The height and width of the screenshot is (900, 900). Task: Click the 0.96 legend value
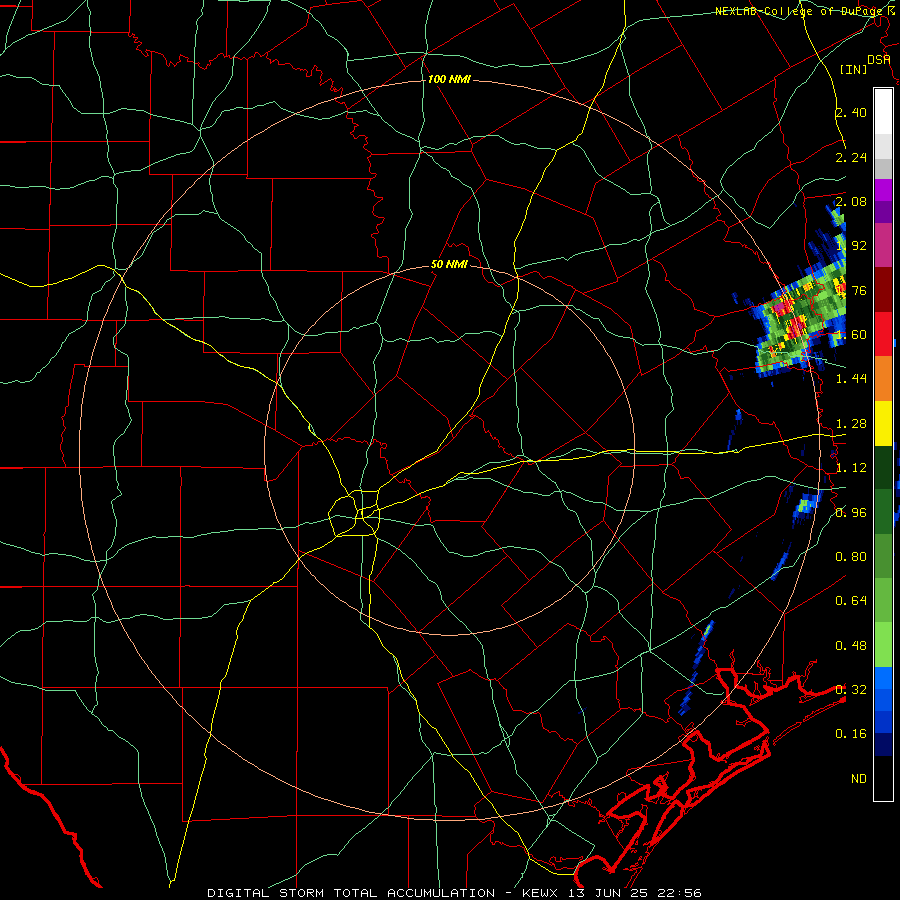[x=851, y=512]
